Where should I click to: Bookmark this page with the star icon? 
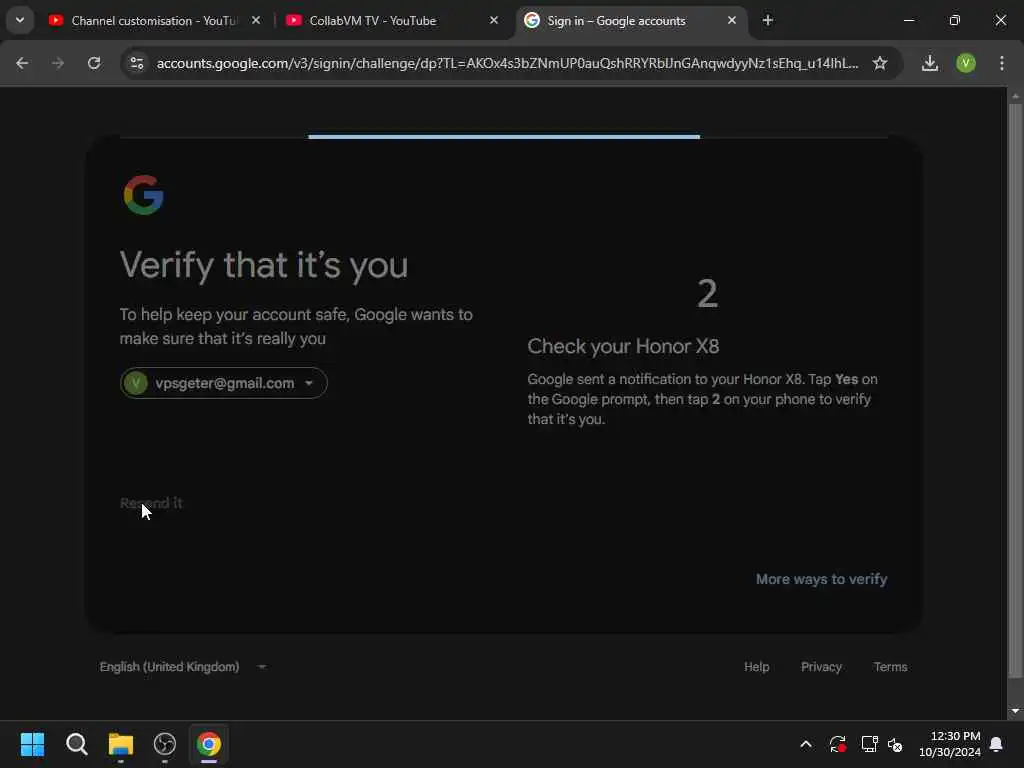tap(880, 63)
